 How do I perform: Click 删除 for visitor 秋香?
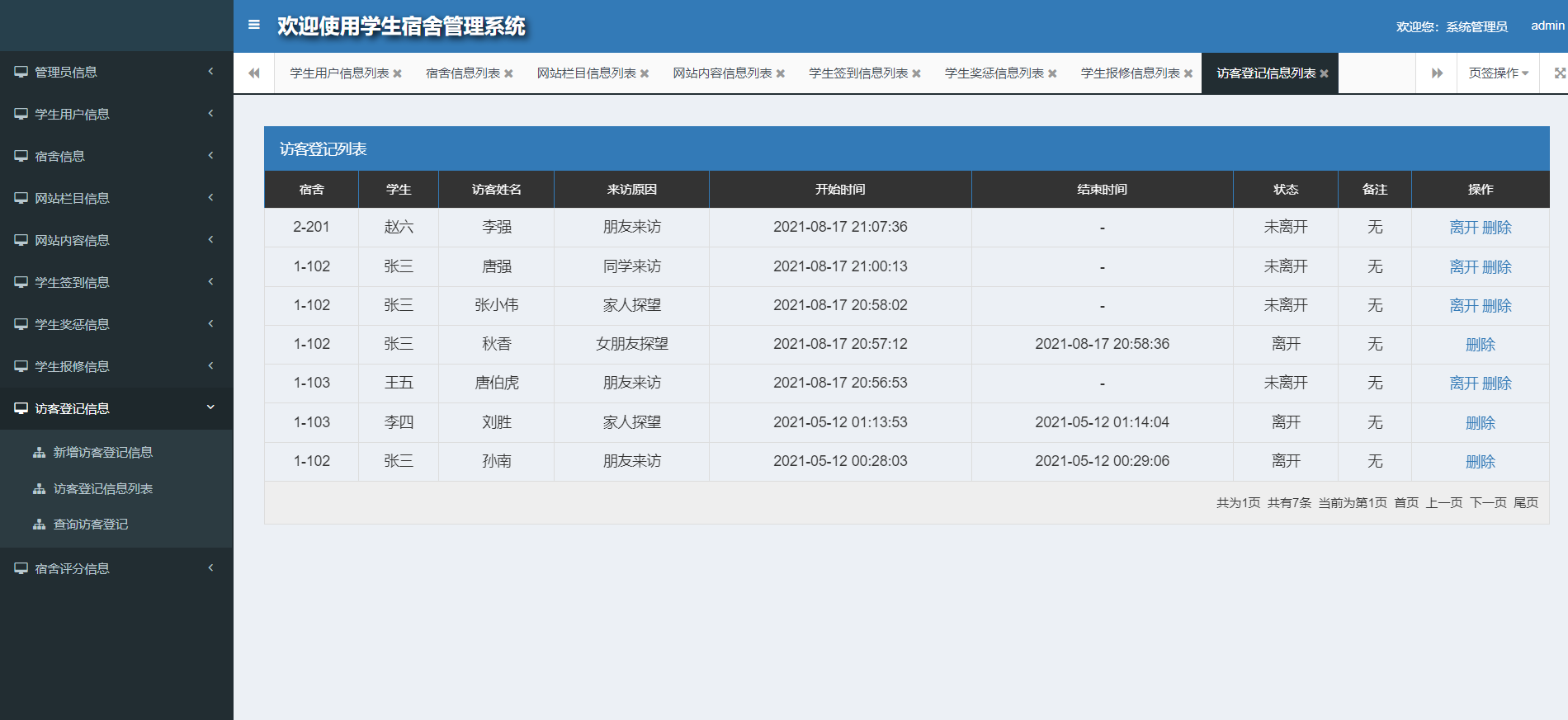pyautogui.click(x=1481, y=345)
